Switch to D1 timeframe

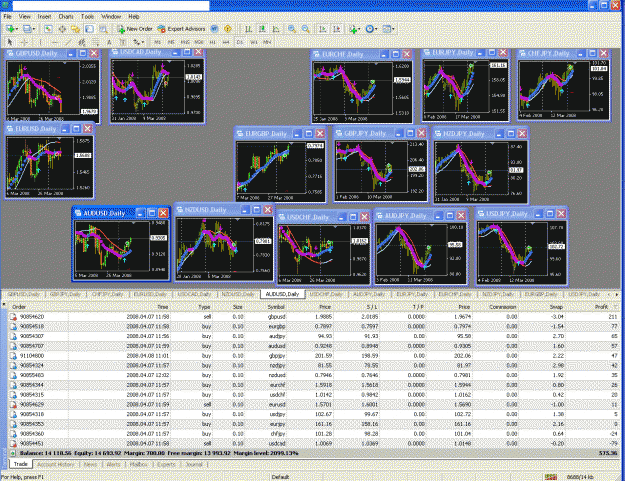click(240, 42)
